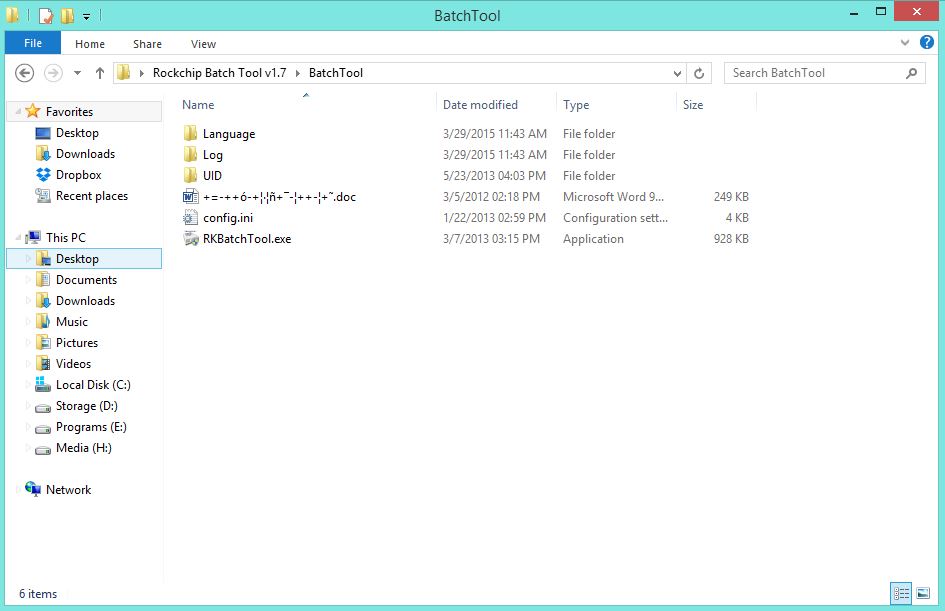
Task: Select the config.ini file
Action: tap(228, 218)
